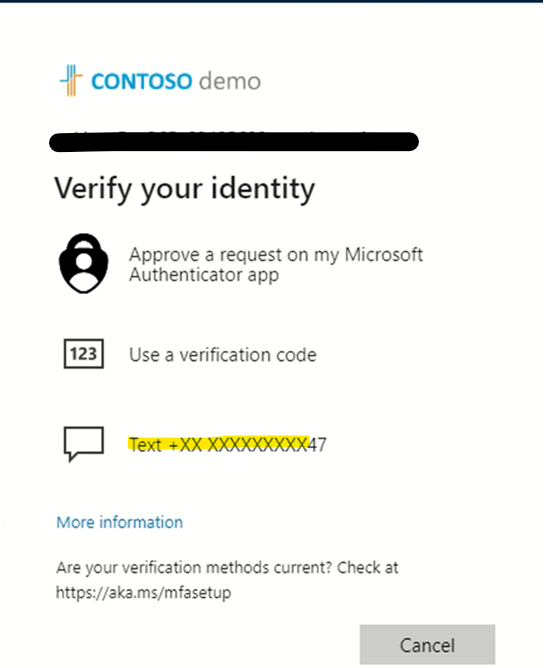Click the word CONTOSO in the logo
This screenshot has height=668, width=556.
[142, 81]
